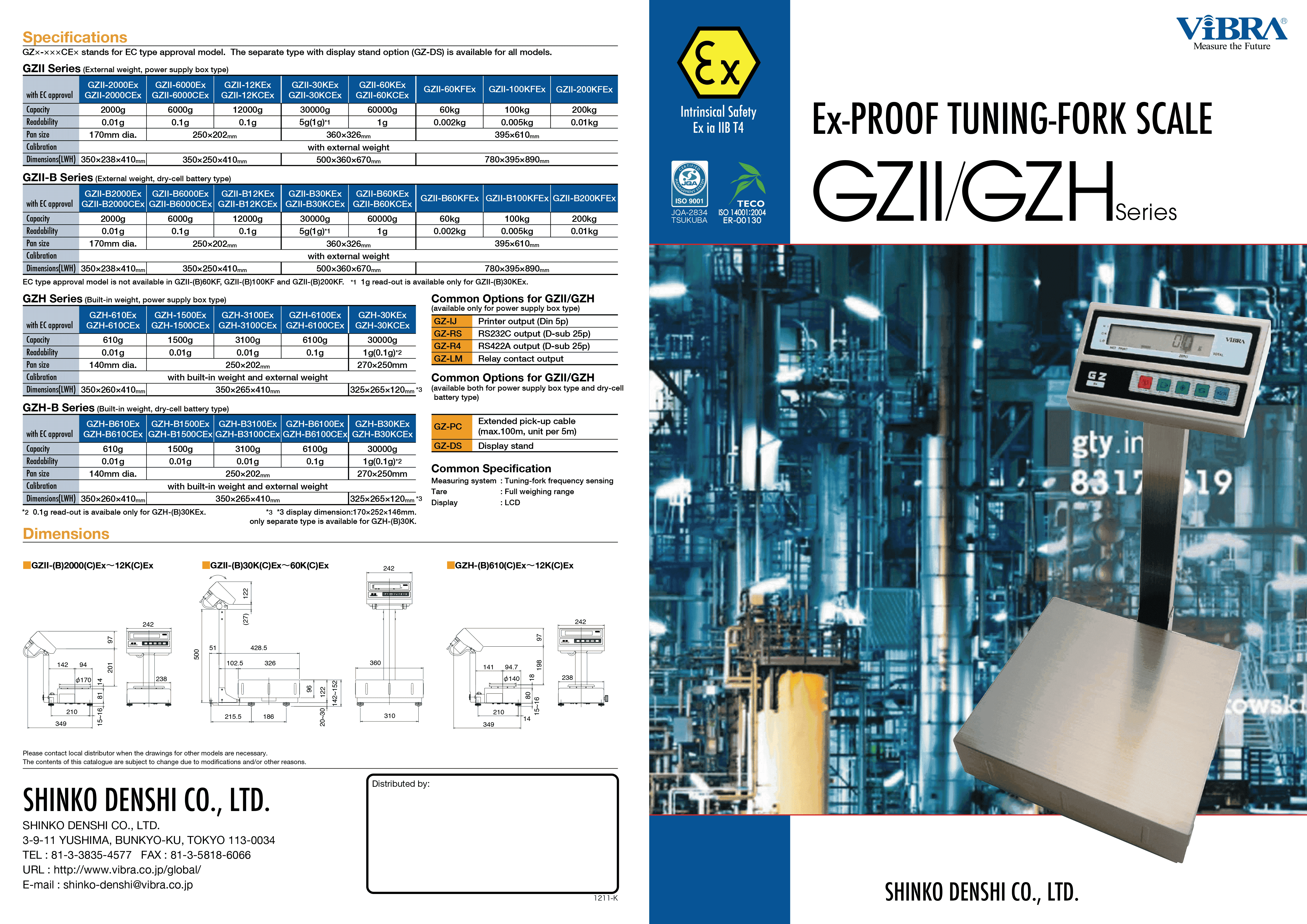Click the orange Dimensions heading
Screen dimensions: 1307x924
[x=66, y=534]
